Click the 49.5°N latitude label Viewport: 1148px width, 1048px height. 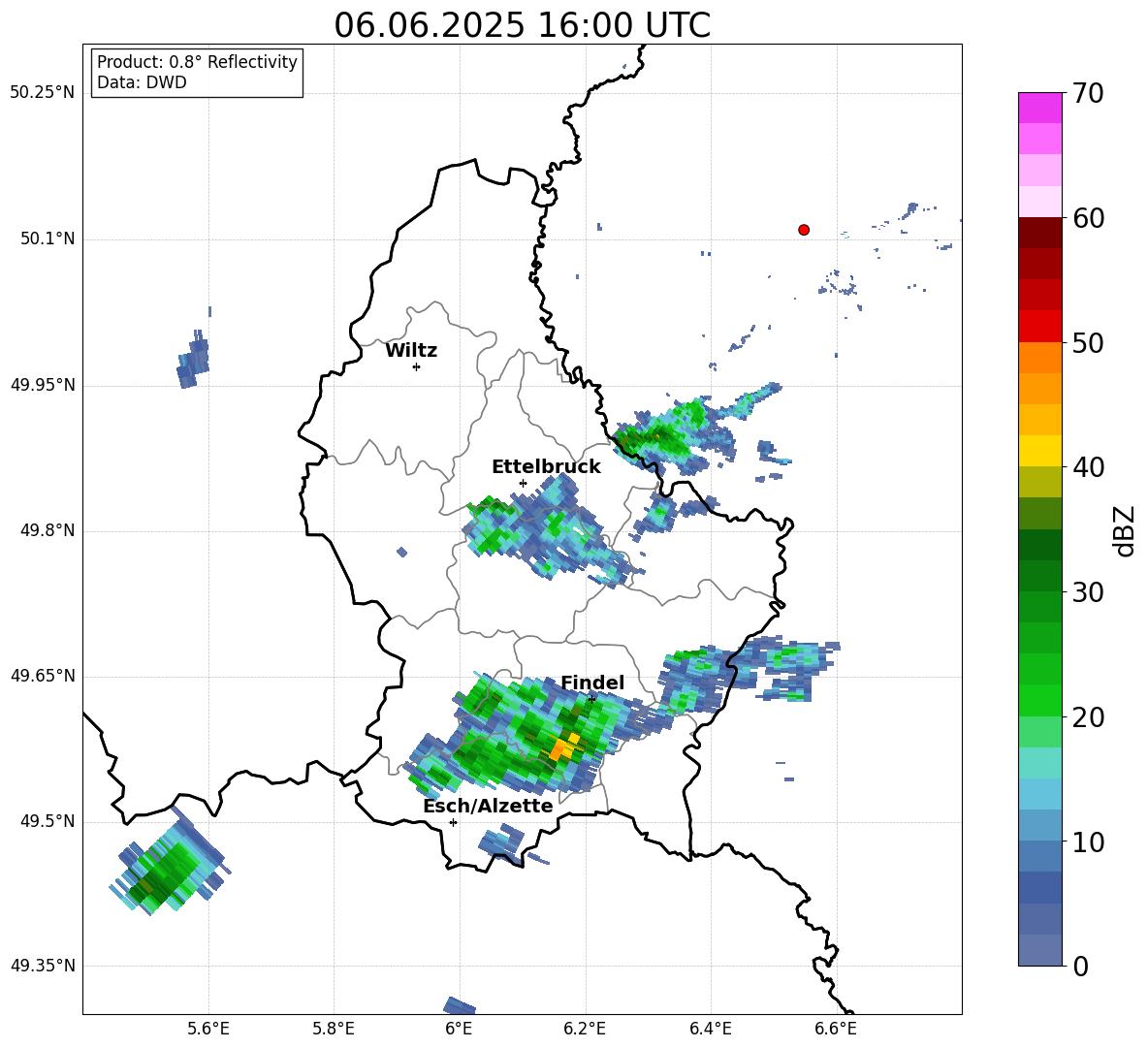pos(48,821)
